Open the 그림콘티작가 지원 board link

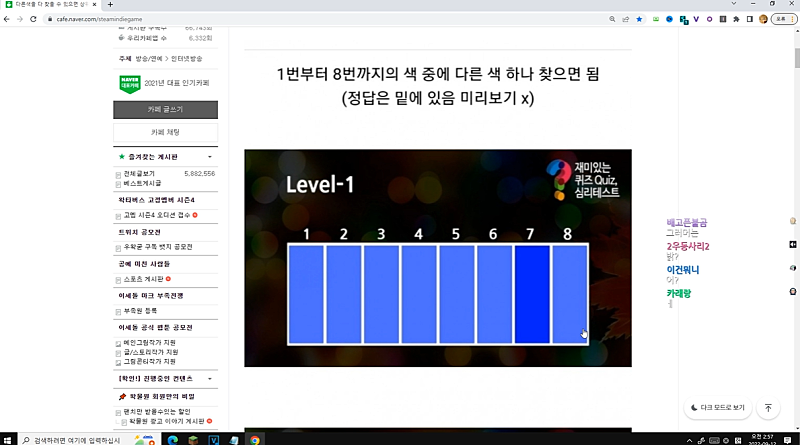pyautogui.click(x=149, y=361)
